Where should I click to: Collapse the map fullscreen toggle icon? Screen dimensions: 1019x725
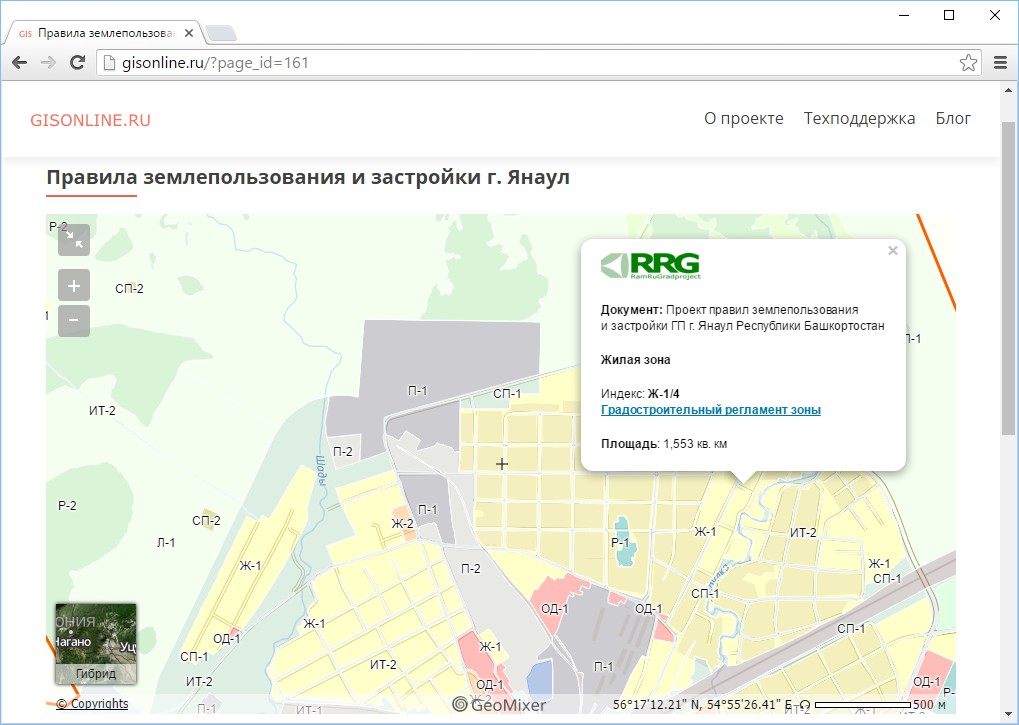pos(74,240)
